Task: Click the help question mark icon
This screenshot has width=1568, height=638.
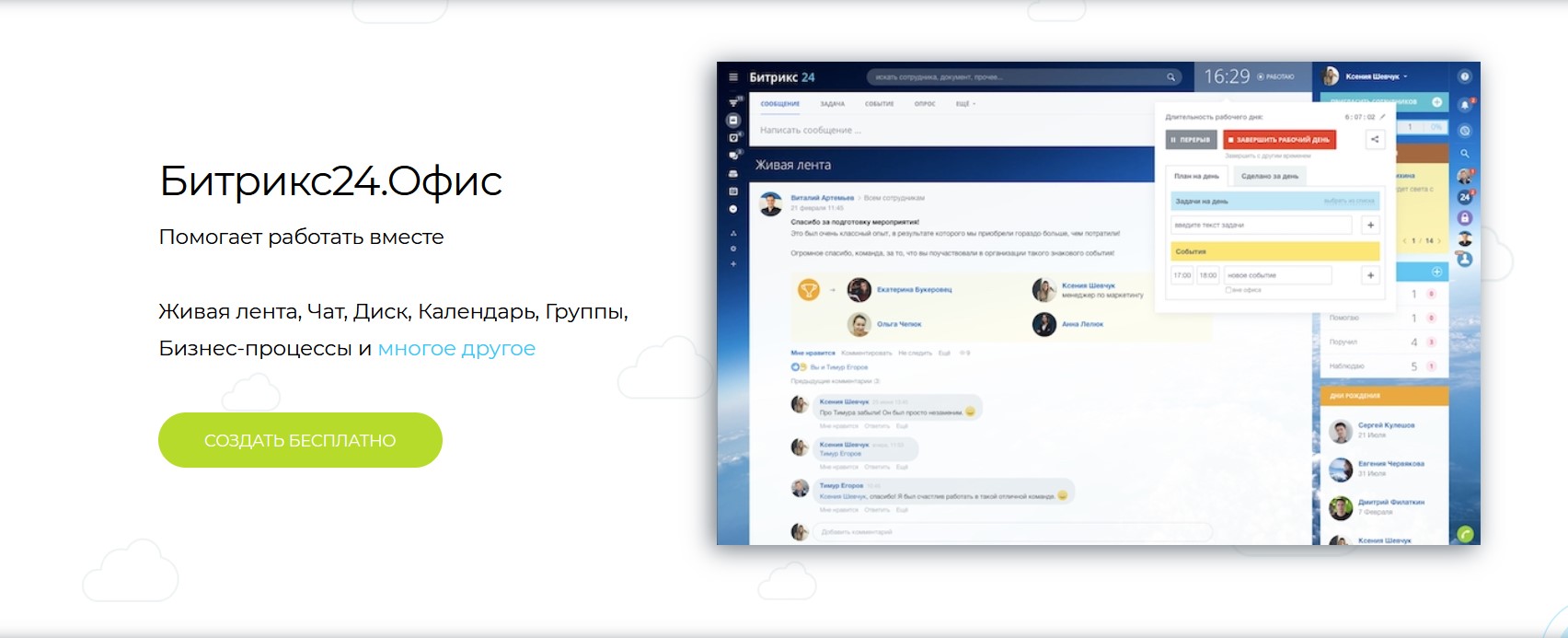Action: pos(1465,77)
